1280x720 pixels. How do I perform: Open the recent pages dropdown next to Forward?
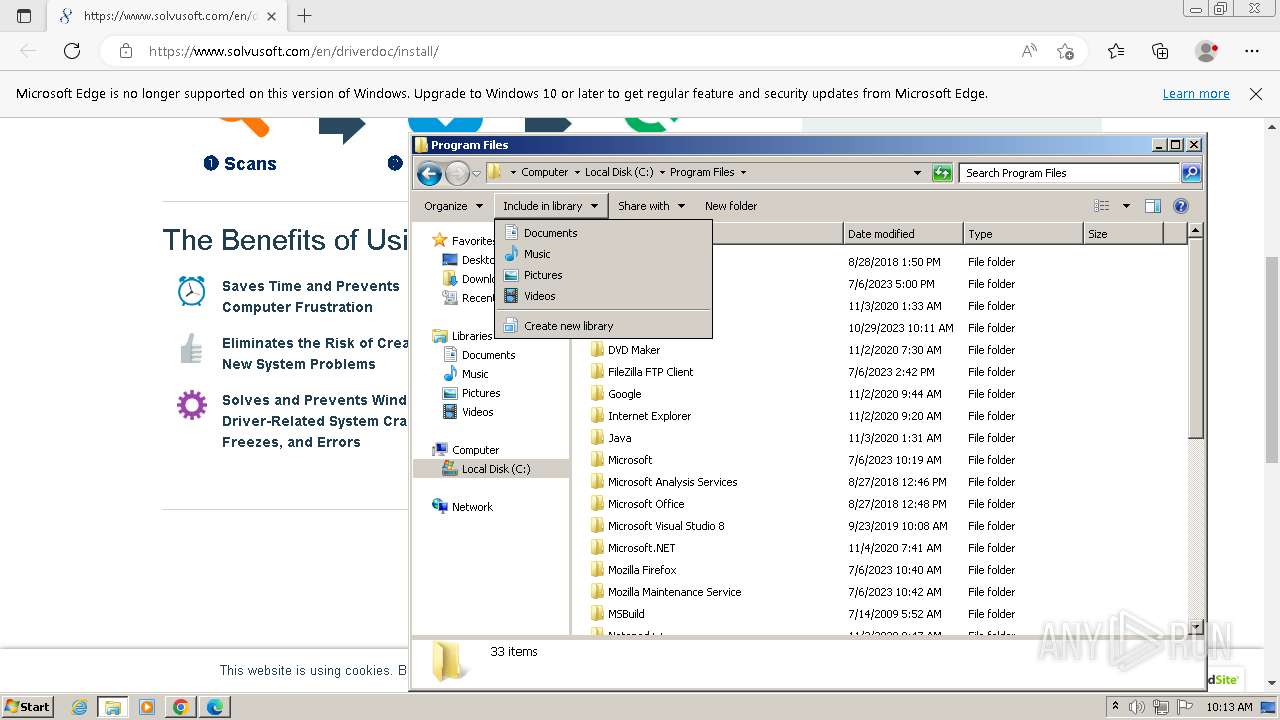pyautogui.click(x=477, y=173)
